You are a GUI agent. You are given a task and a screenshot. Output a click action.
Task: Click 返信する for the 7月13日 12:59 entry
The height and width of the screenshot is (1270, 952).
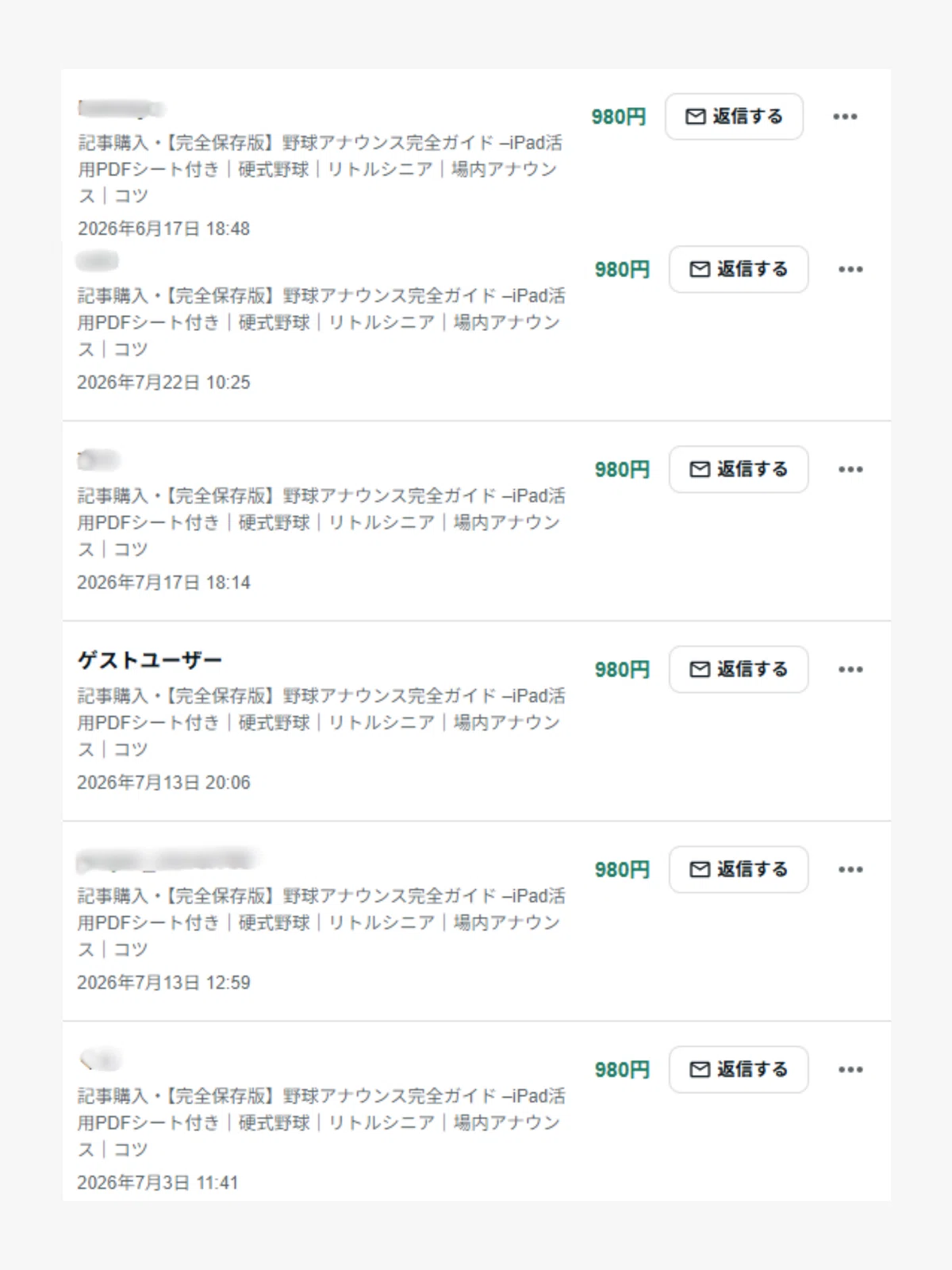point(739,869)
